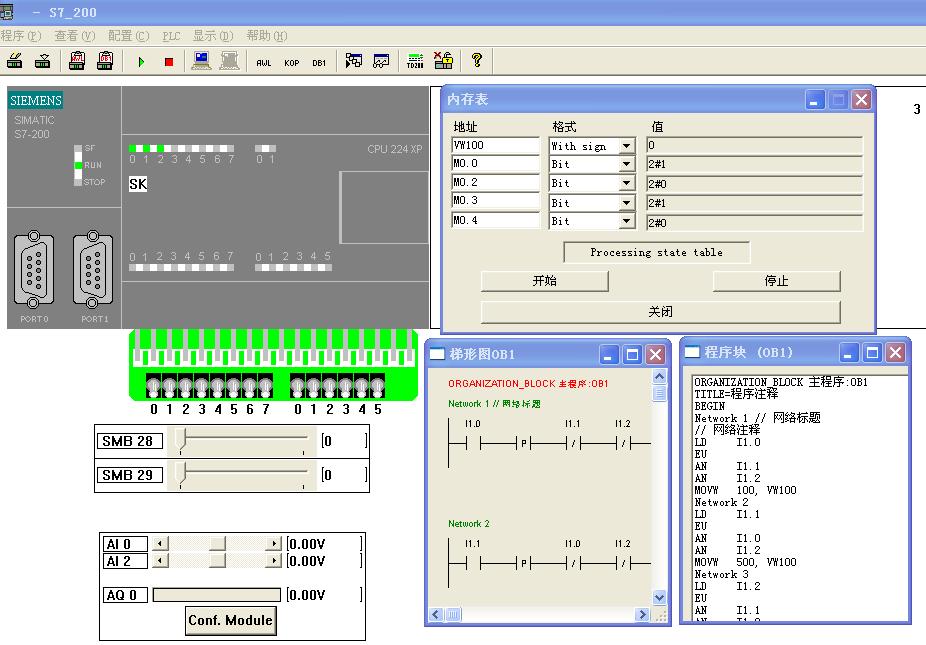Screen dimensions: 926x645
Task: Click the green Run PLC arrow icon
Action: point(141,62)
